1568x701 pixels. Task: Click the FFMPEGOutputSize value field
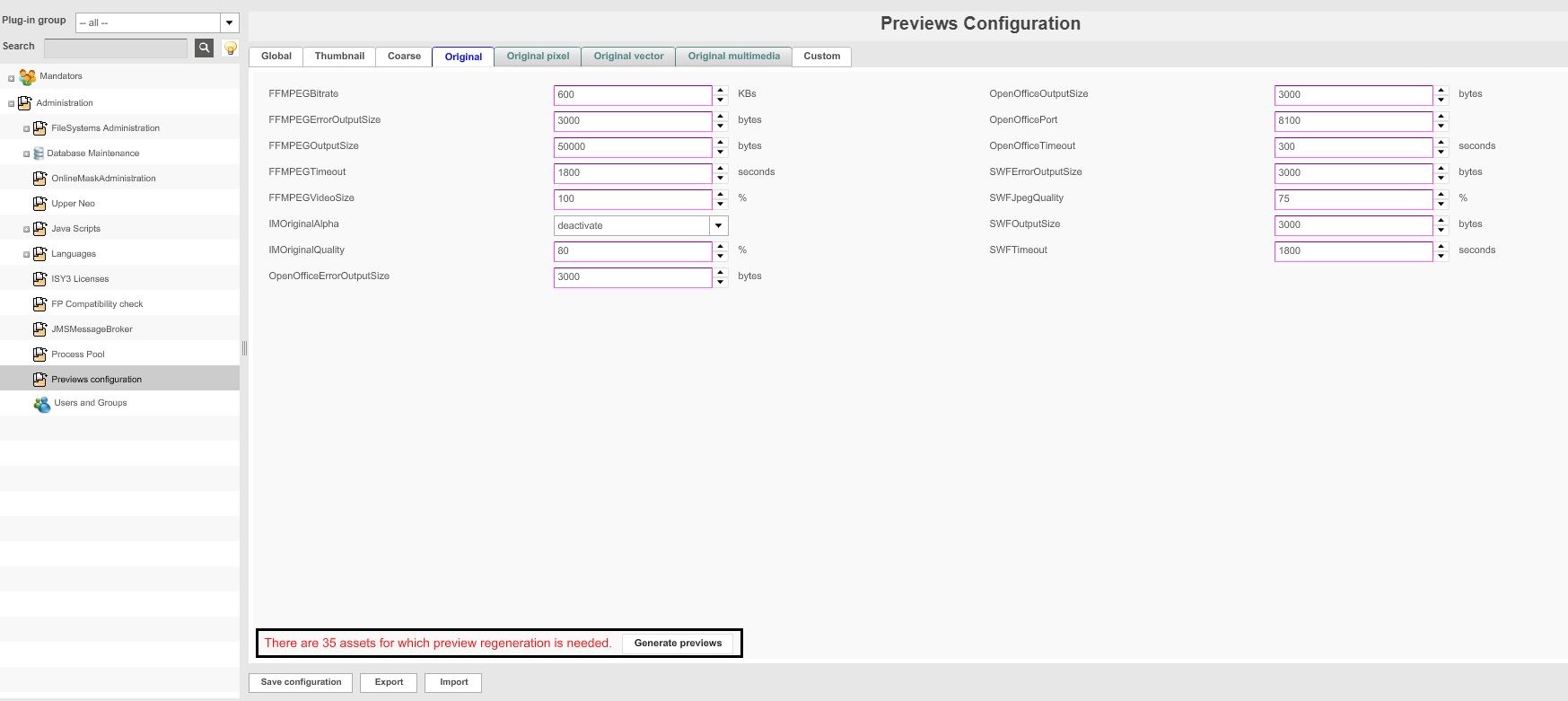click(633, 147)
